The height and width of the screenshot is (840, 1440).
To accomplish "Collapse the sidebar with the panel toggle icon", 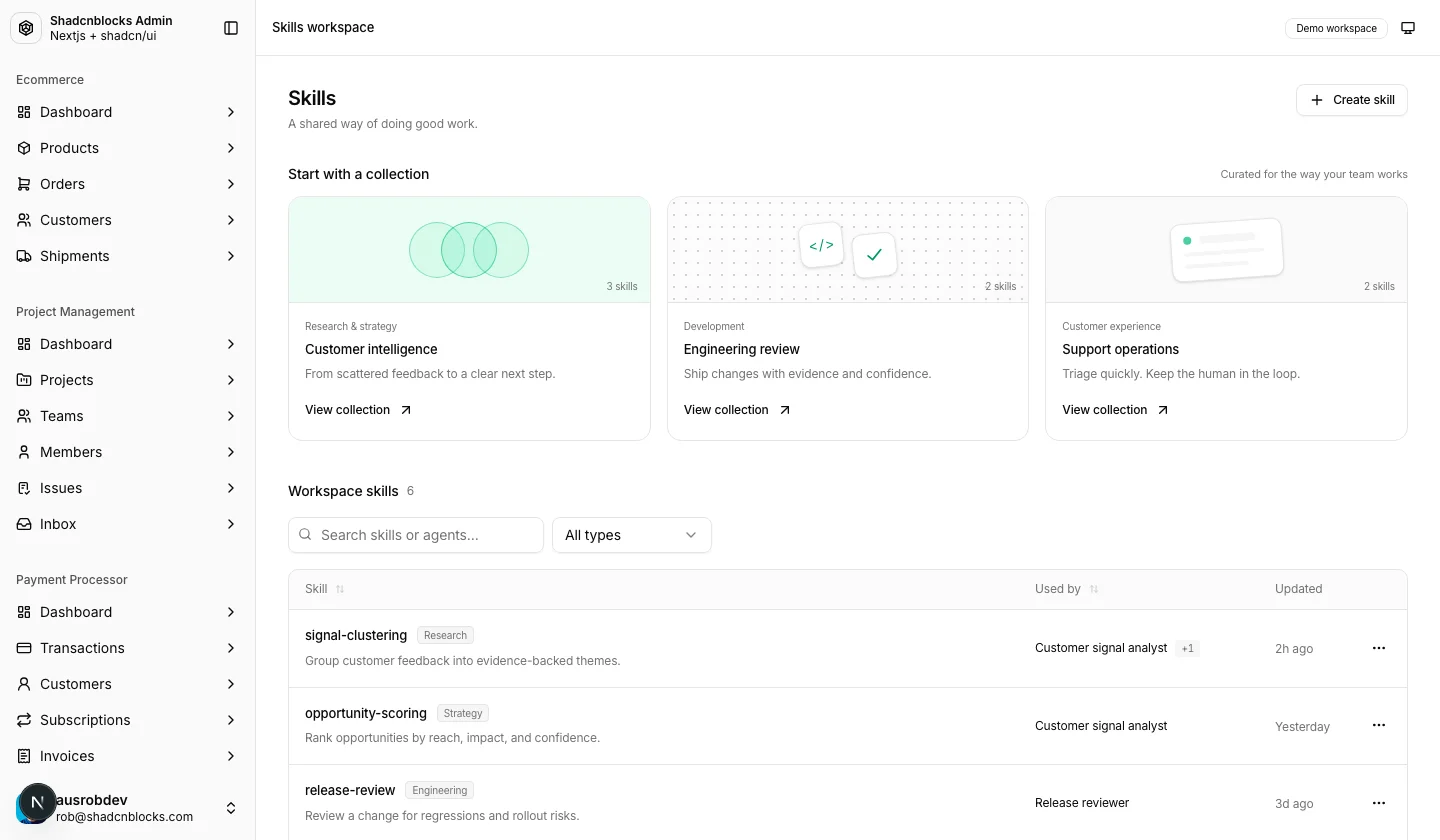I will 231,28.
